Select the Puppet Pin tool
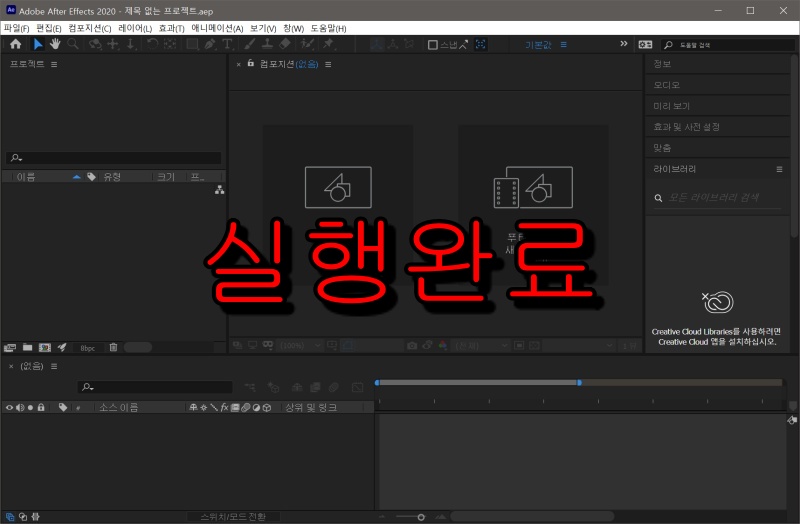 (x=328, y=44)
